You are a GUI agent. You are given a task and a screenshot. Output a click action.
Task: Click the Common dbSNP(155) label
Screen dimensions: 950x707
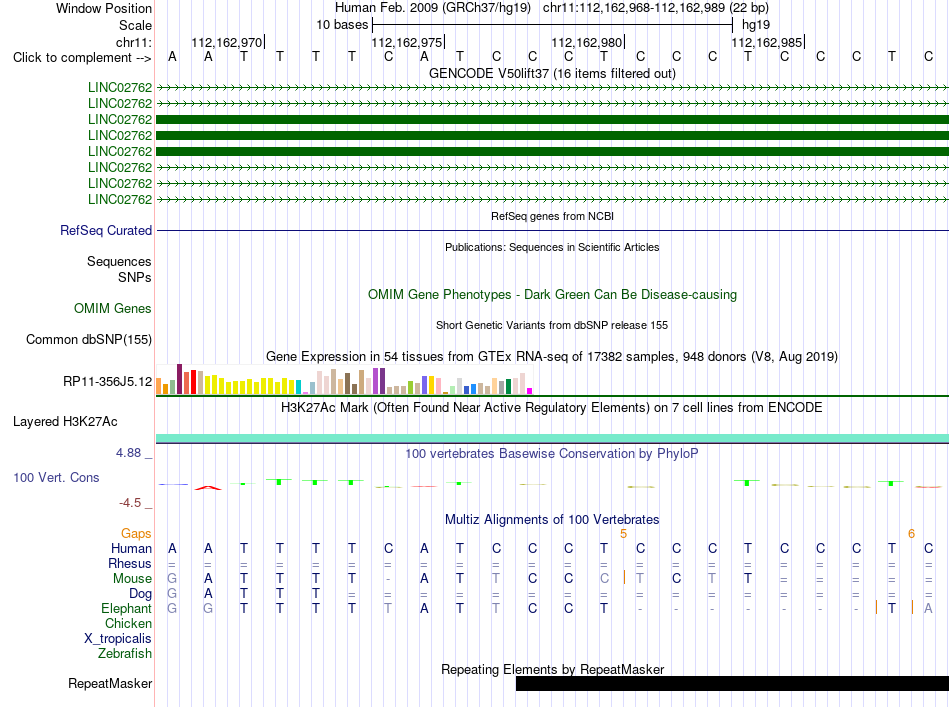(x=88, y=339)
